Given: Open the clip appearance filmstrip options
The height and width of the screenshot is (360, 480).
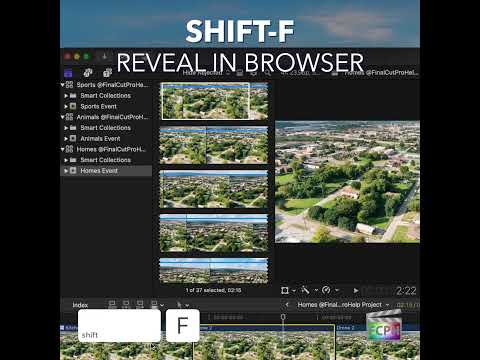Looking at the screenshot, I should coord(240,73).
